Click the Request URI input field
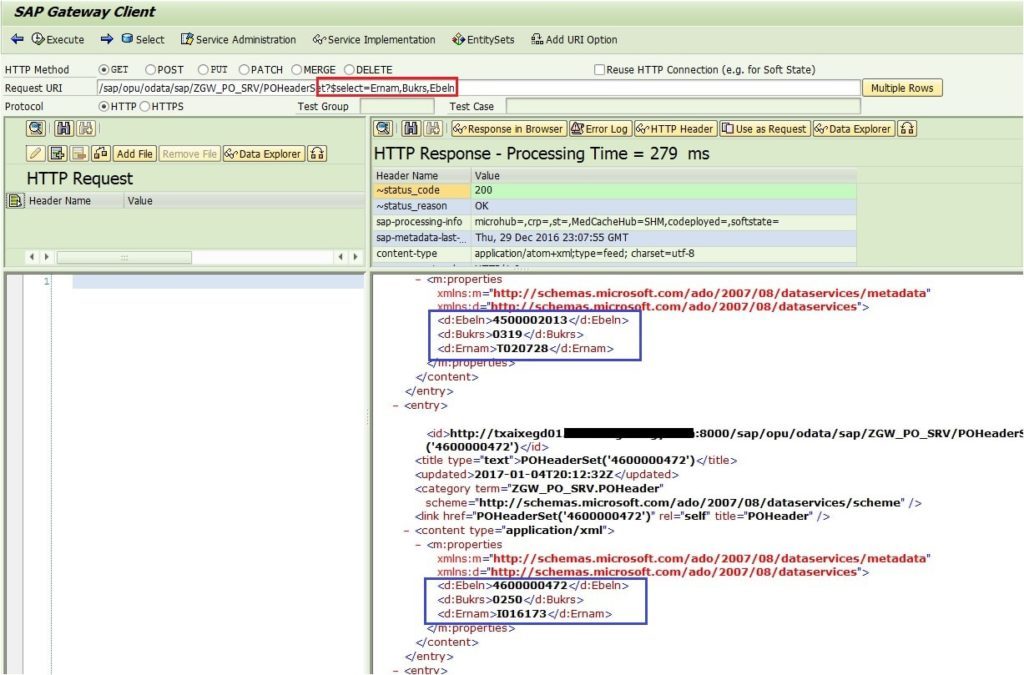 478,87
